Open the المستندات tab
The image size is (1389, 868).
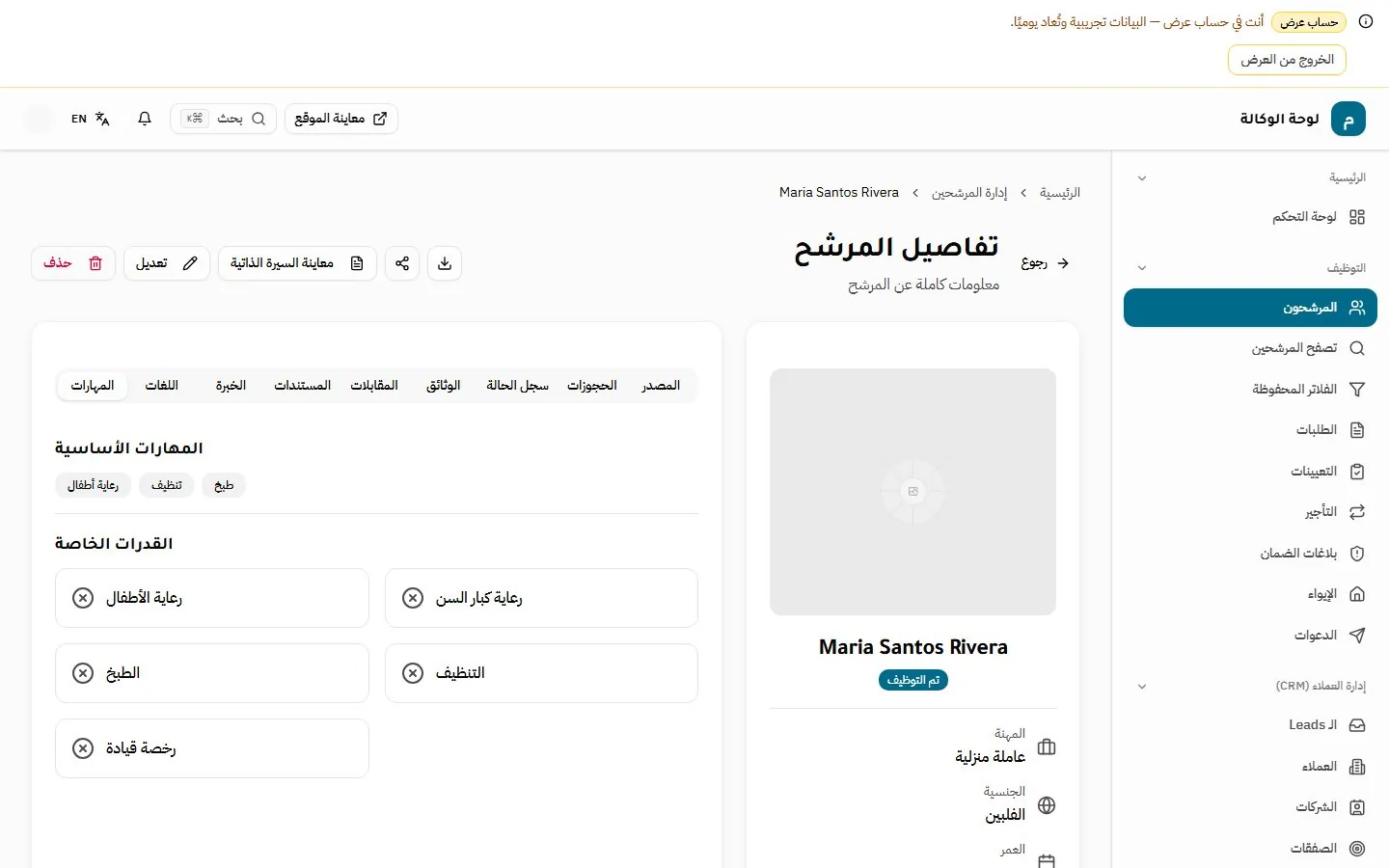(303, 386)
